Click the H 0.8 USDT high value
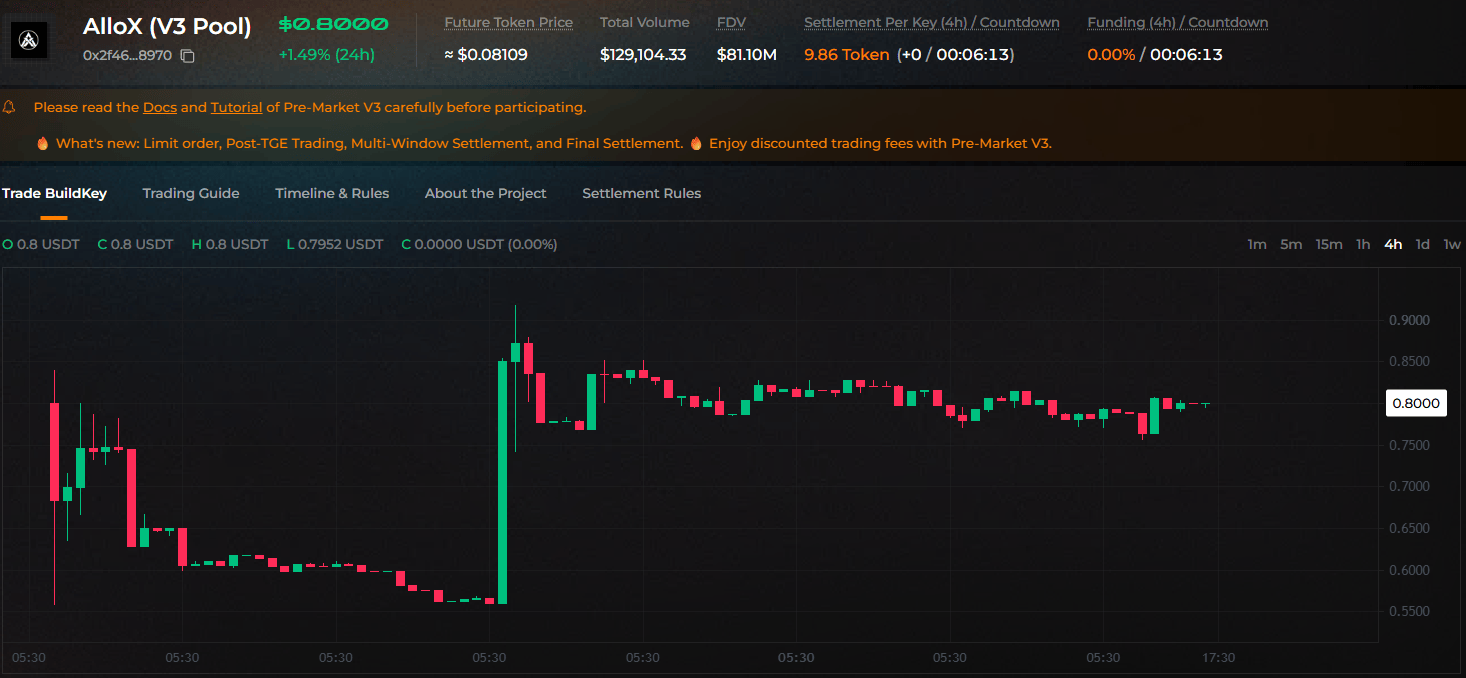The image size is (1466, 678). pyautogui.click(x=230, y=244)
